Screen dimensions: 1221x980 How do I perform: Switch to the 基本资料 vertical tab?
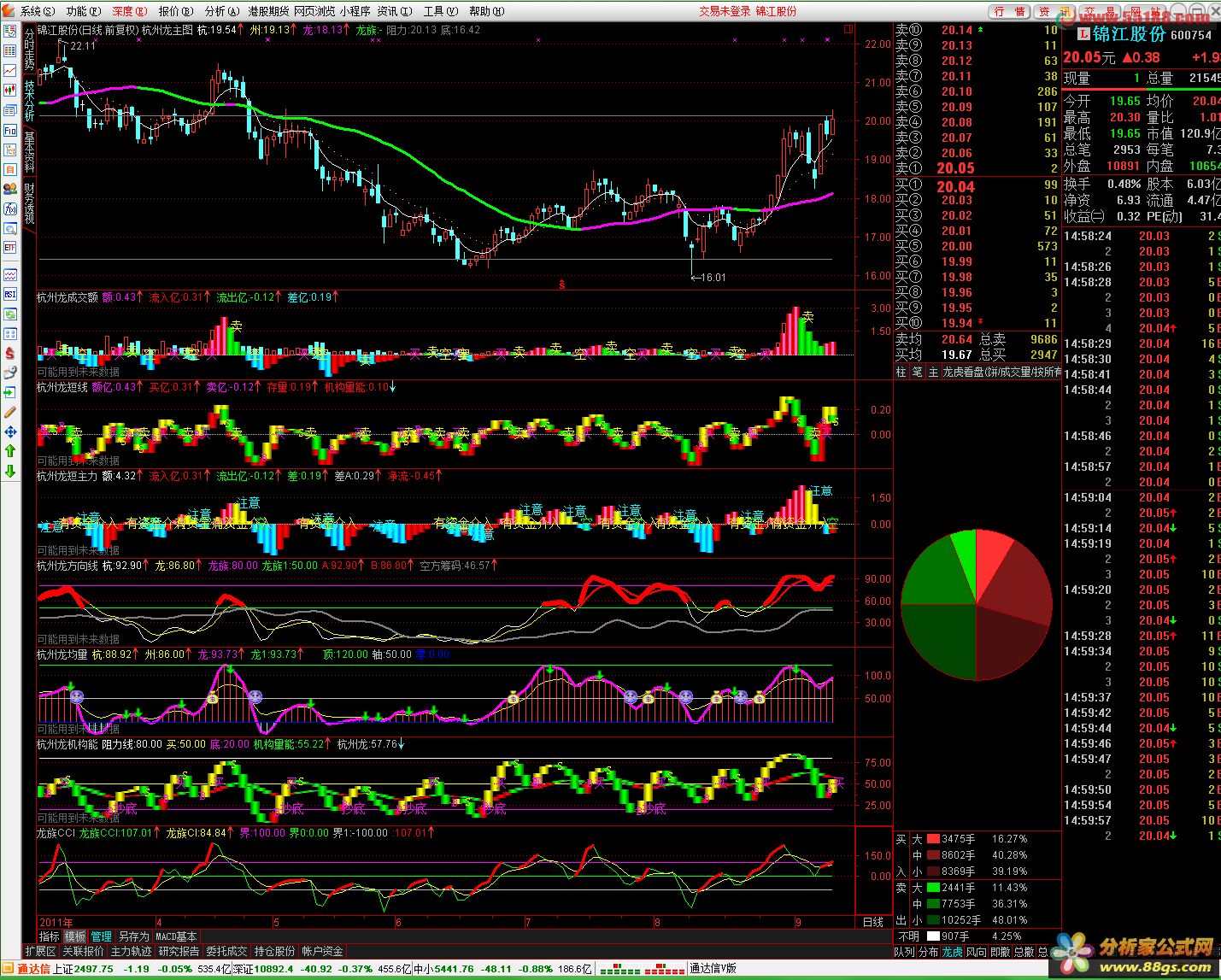[29, 151]
